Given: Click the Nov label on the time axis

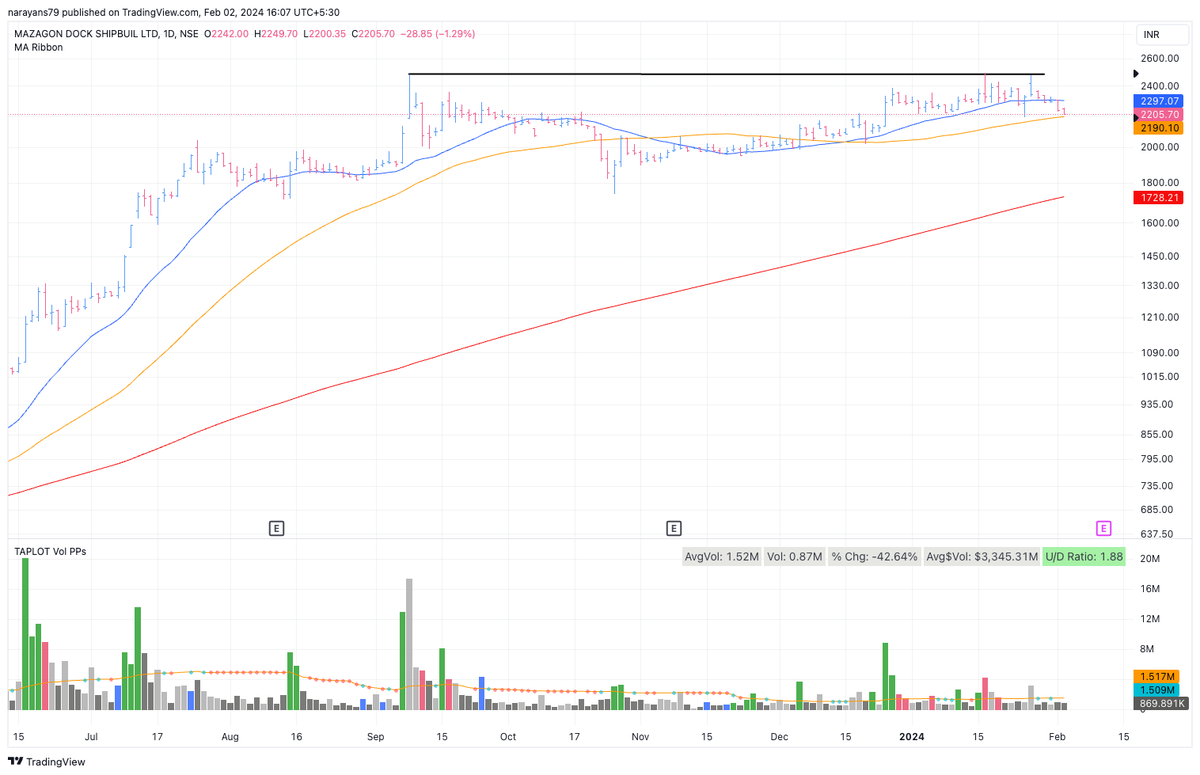Looking at the screenshot, I should tap(641, 737).
